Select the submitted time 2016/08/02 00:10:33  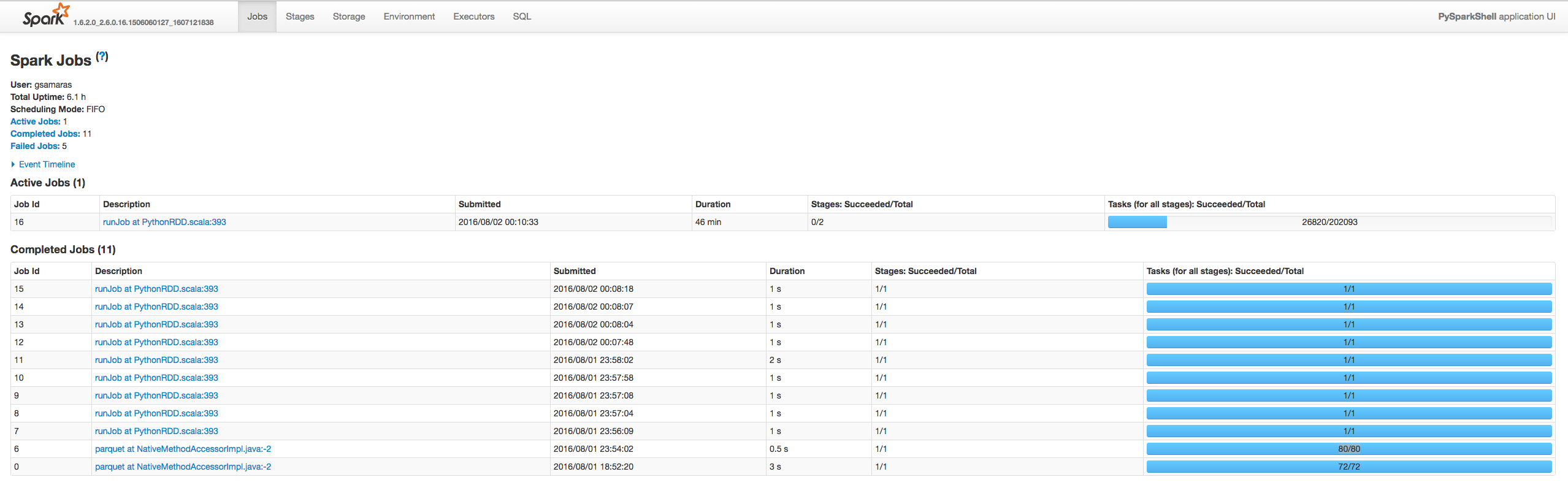[x=499, y=222]
